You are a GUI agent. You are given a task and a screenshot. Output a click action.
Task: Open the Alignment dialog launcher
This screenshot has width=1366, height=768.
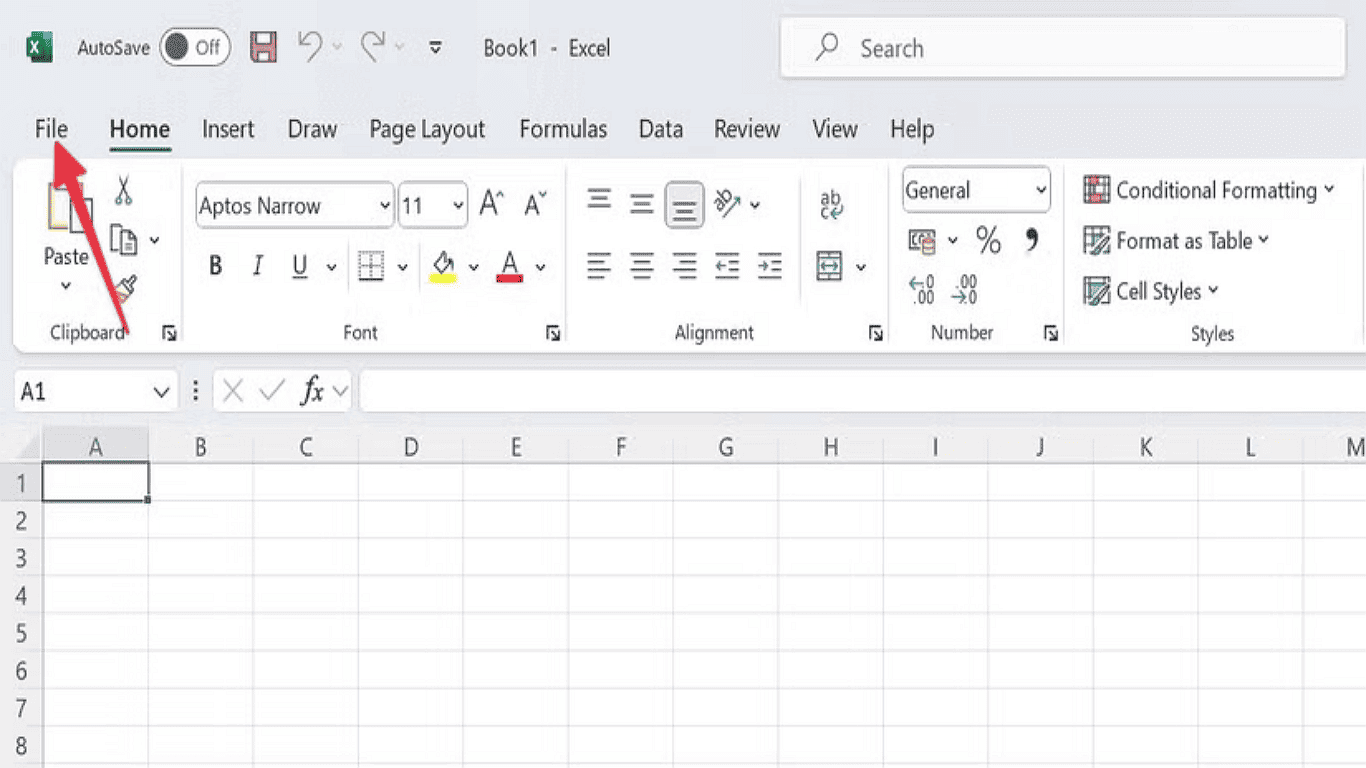click(x=876, y=333)
